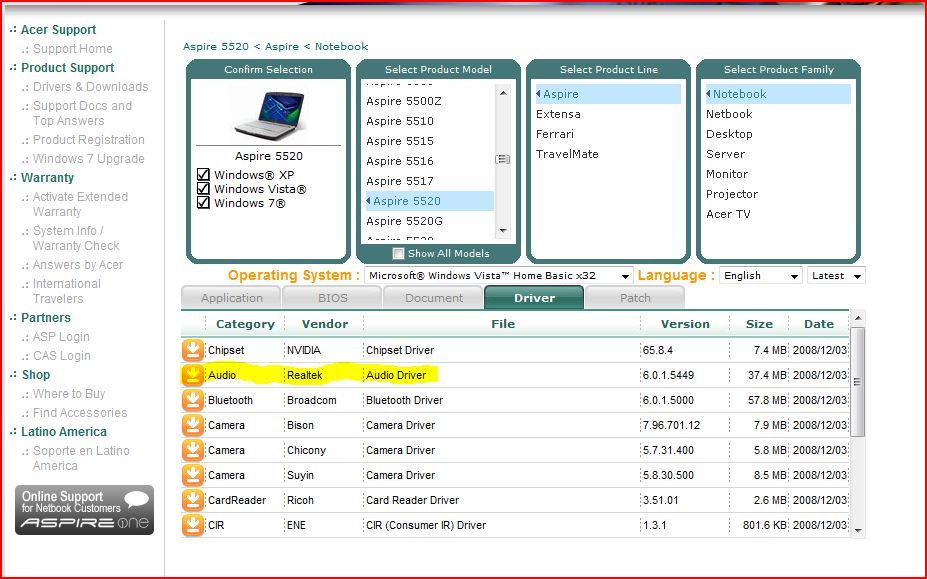Click Aspire 5520 breadcrumb link
Screen dimensions: 927x579
point(216,46)
